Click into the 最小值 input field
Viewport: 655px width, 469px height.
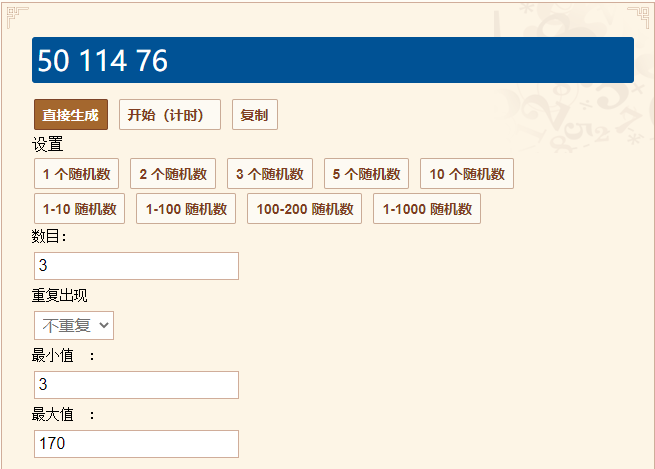[x=137, y=385]
